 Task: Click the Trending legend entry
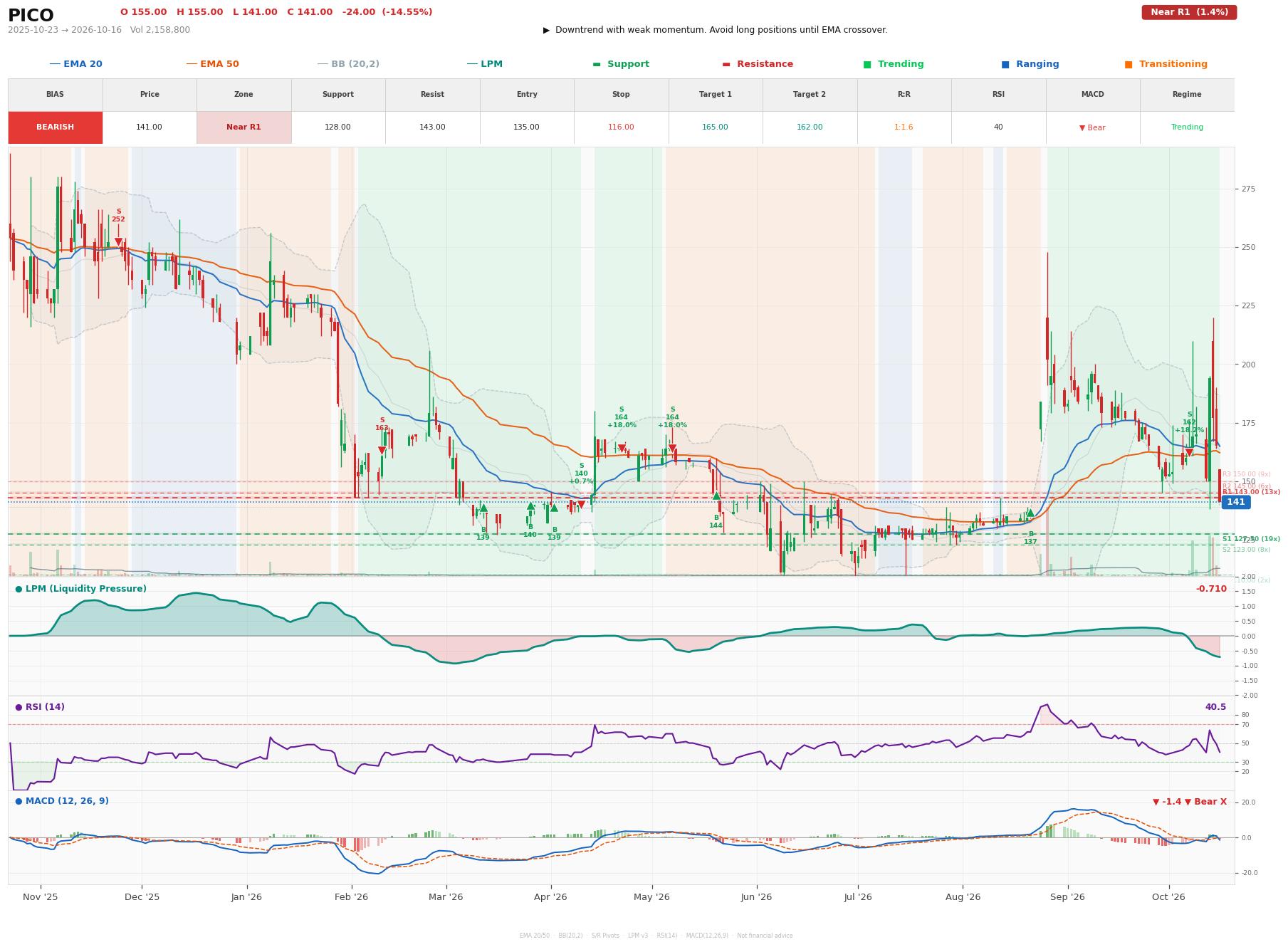(894, 64)
